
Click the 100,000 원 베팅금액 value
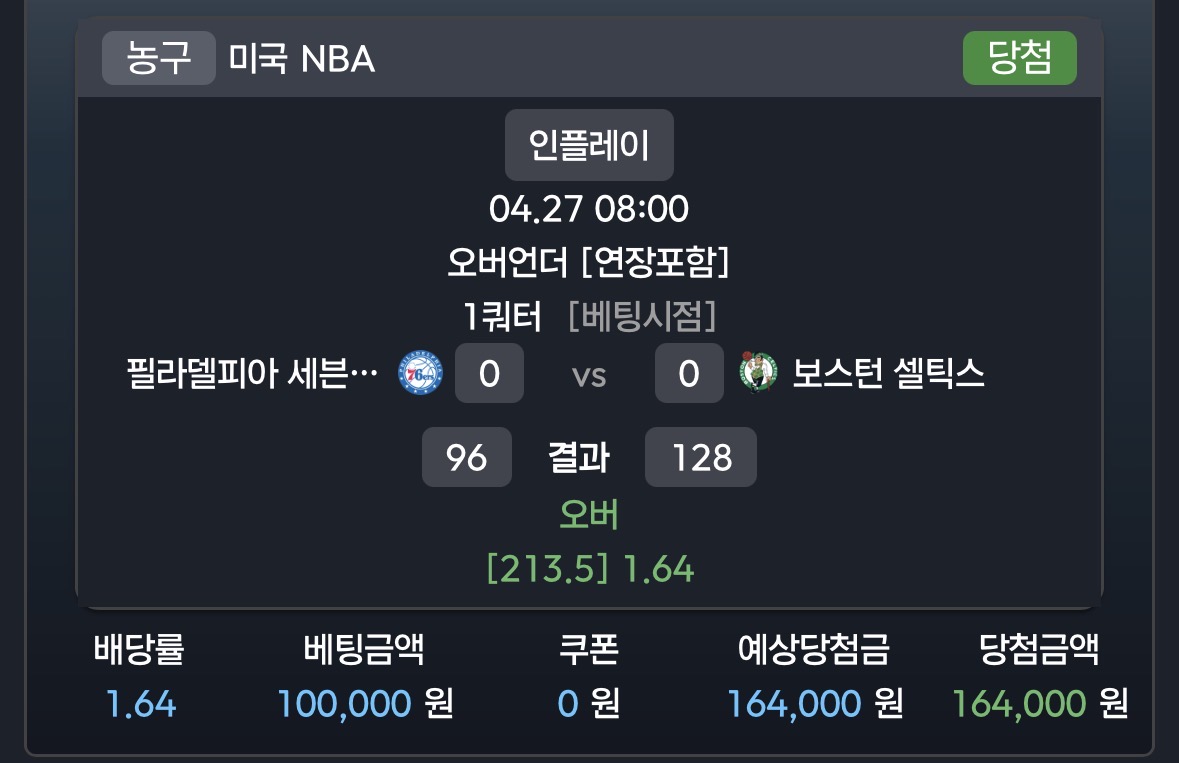pos(365,704)
